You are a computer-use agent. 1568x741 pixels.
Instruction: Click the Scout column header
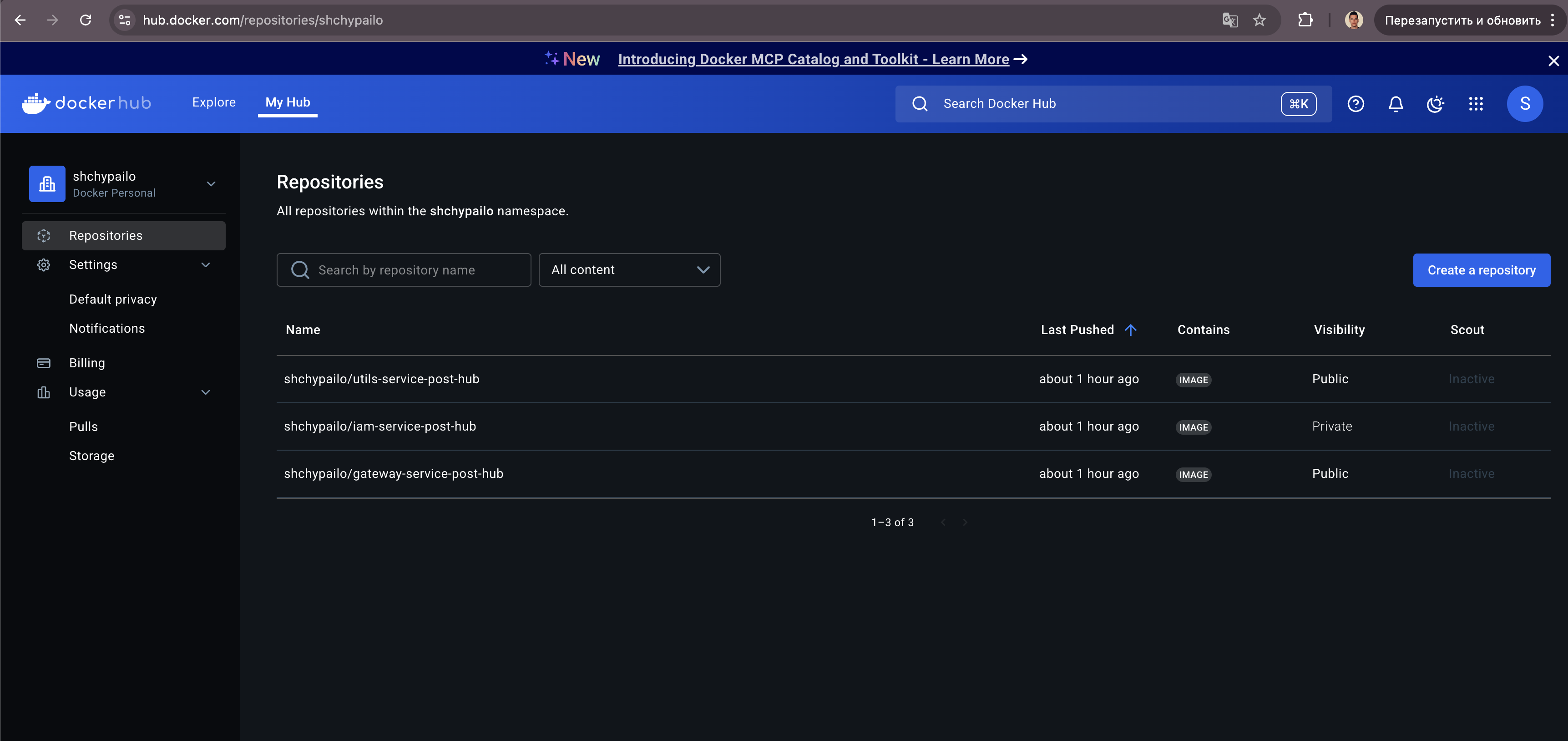click(x=1467, y=330)
